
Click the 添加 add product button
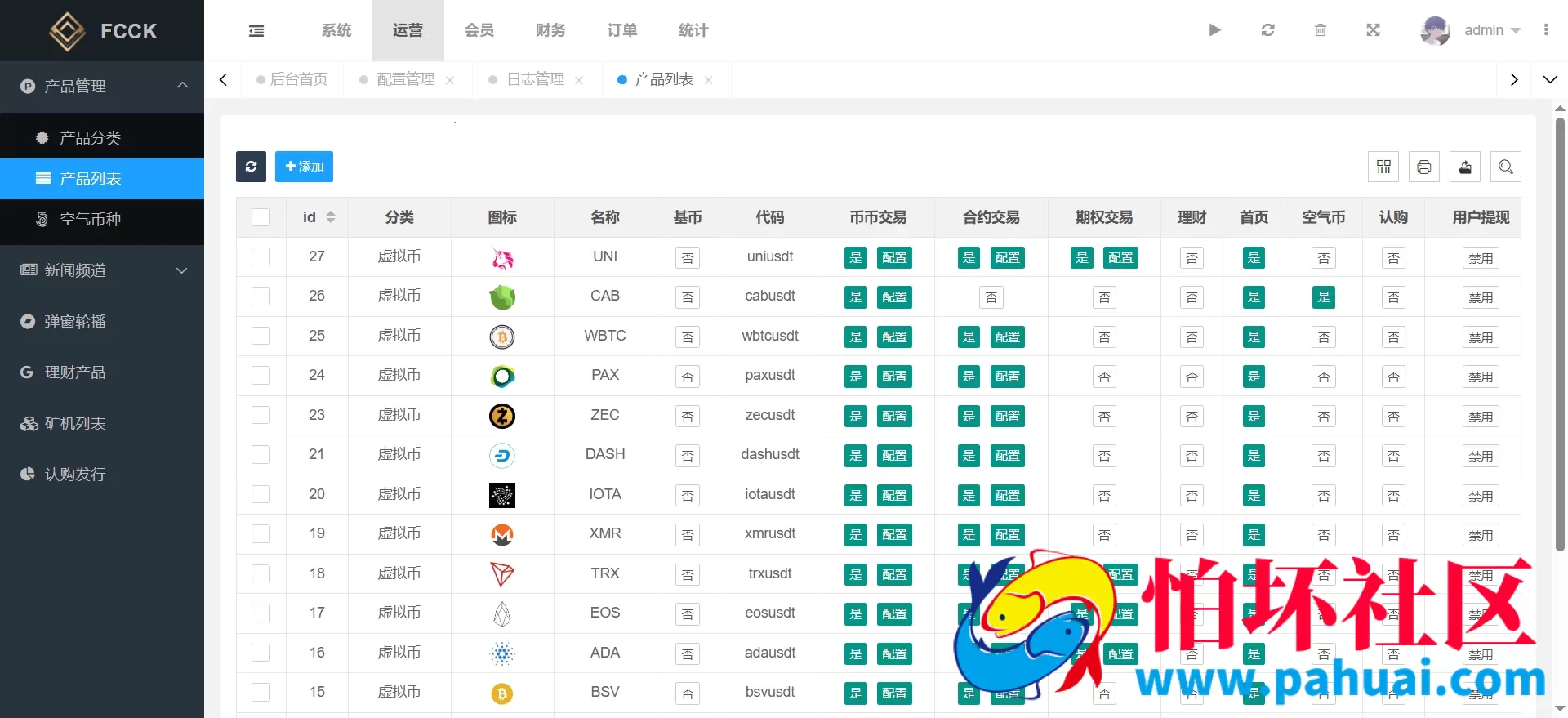coord(304,167)
